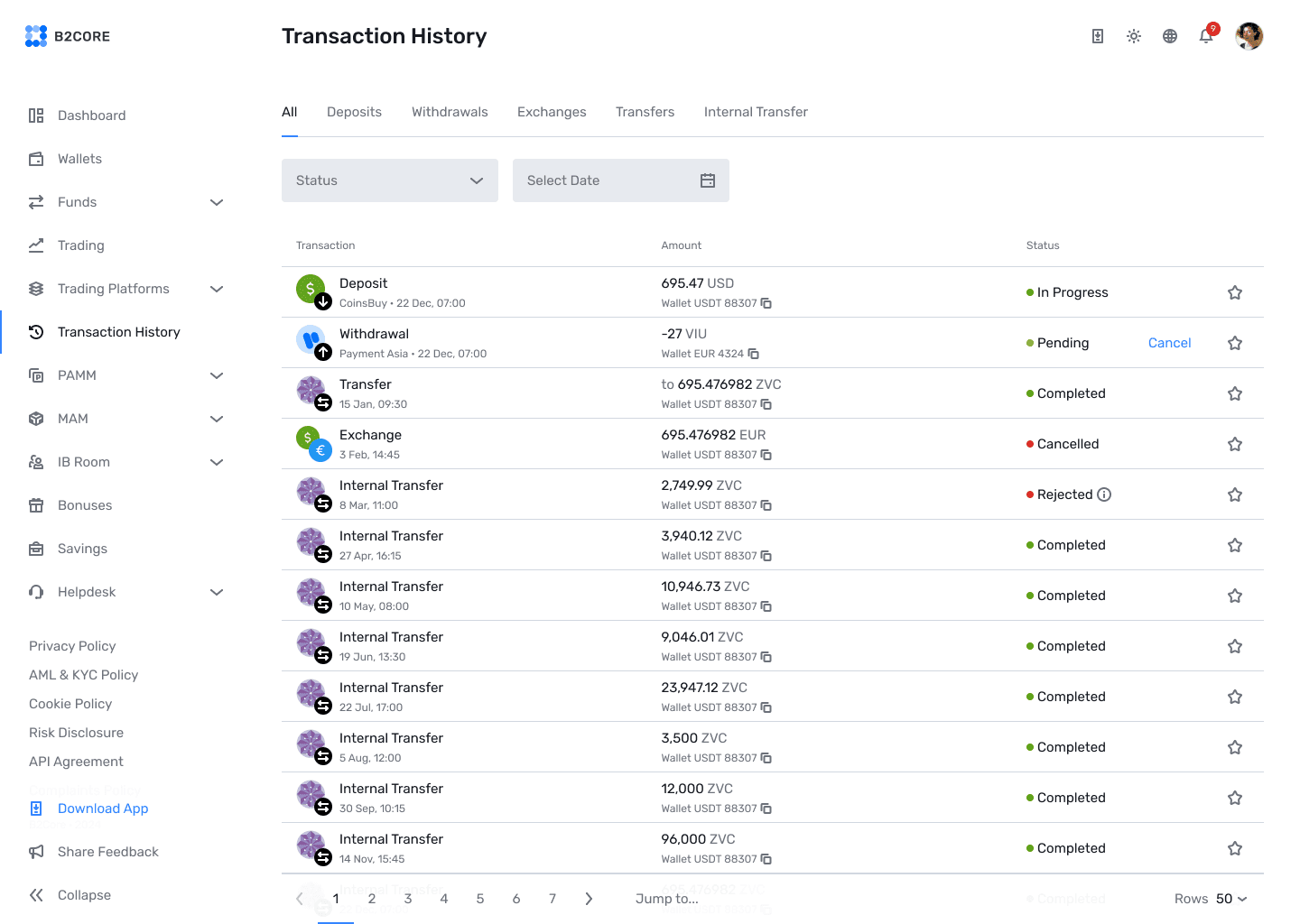The height and width of the screenshot is (924, 1300).
Task: Click the B2CORE logo
Action: coord(68,36)
